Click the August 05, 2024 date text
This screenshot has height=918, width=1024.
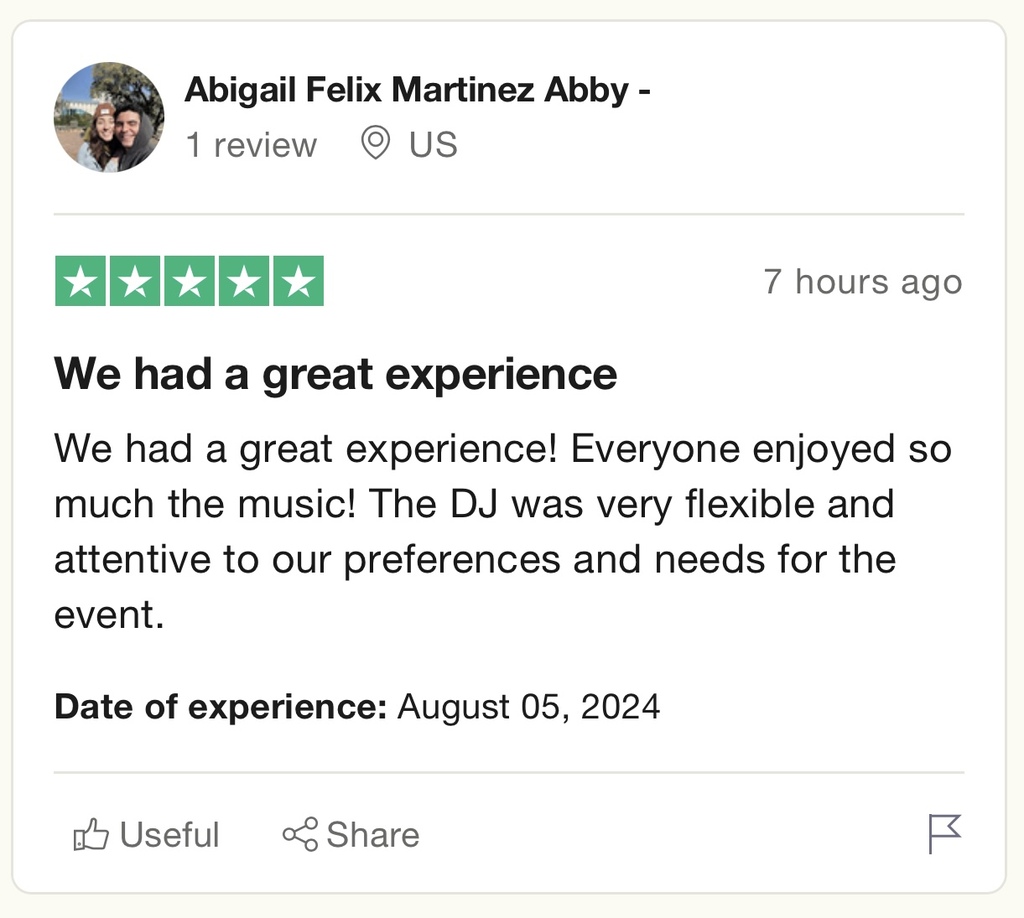point(528,706)
